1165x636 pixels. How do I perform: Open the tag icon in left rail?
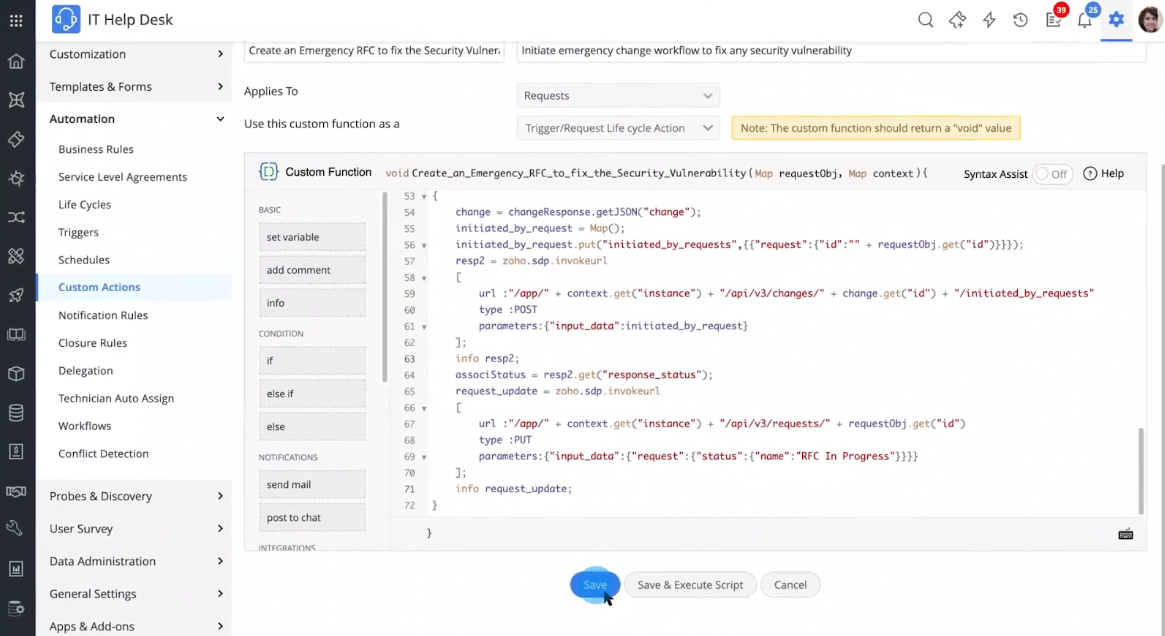[x=16, y=139]
